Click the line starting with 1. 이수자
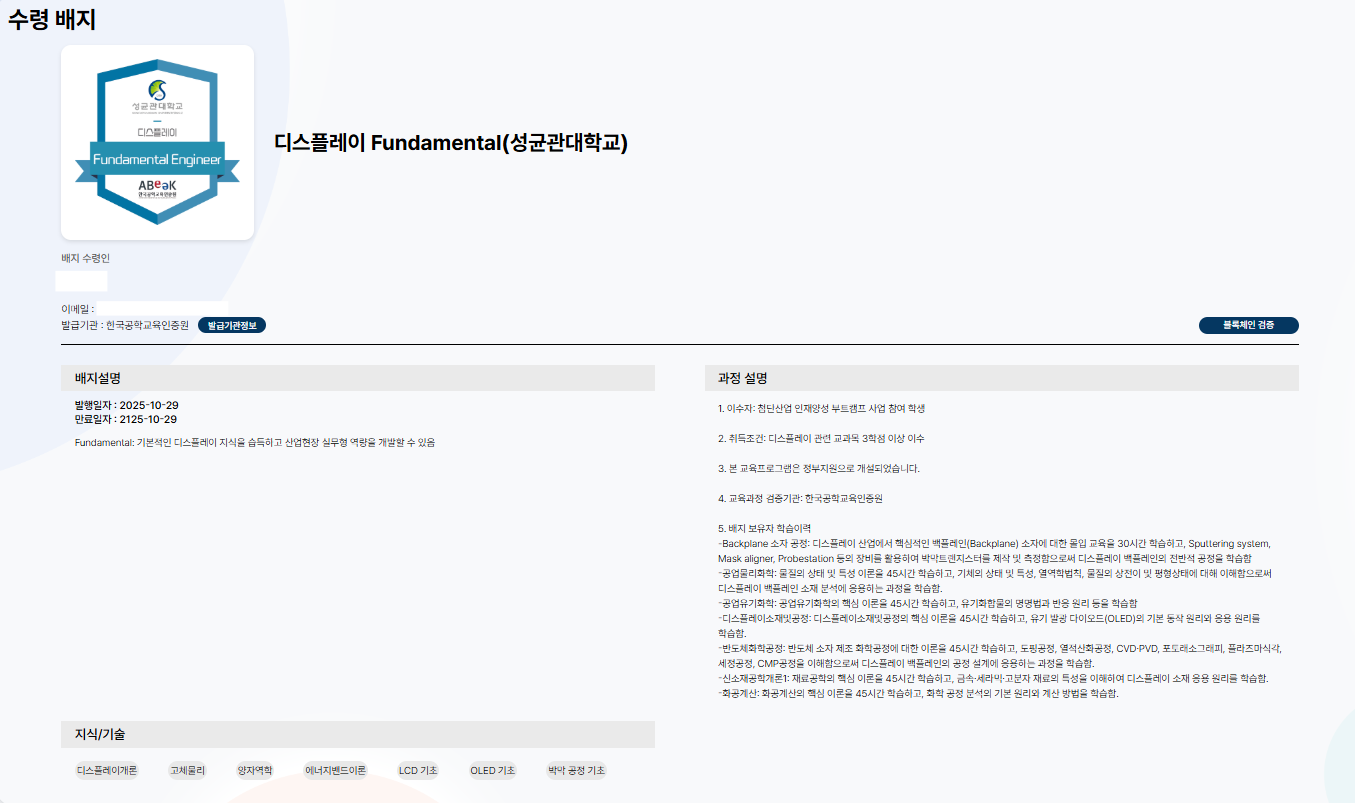Screen dimensions: 1355x803 click(821, 408)
